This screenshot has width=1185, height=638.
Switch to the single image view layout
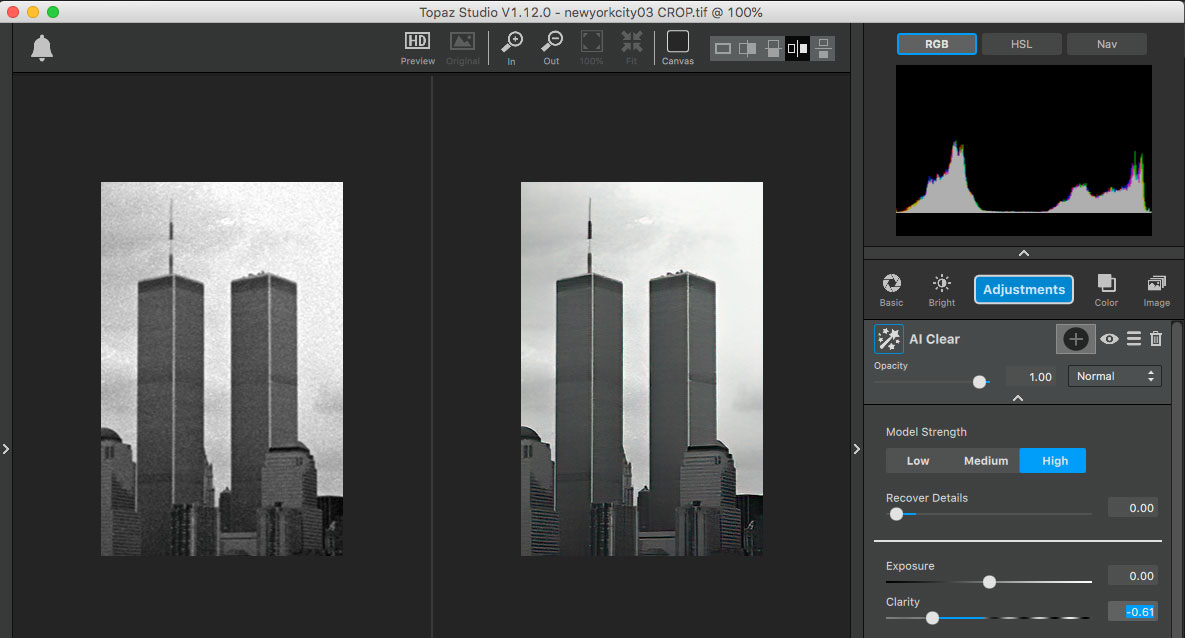(x=723, y=49)
